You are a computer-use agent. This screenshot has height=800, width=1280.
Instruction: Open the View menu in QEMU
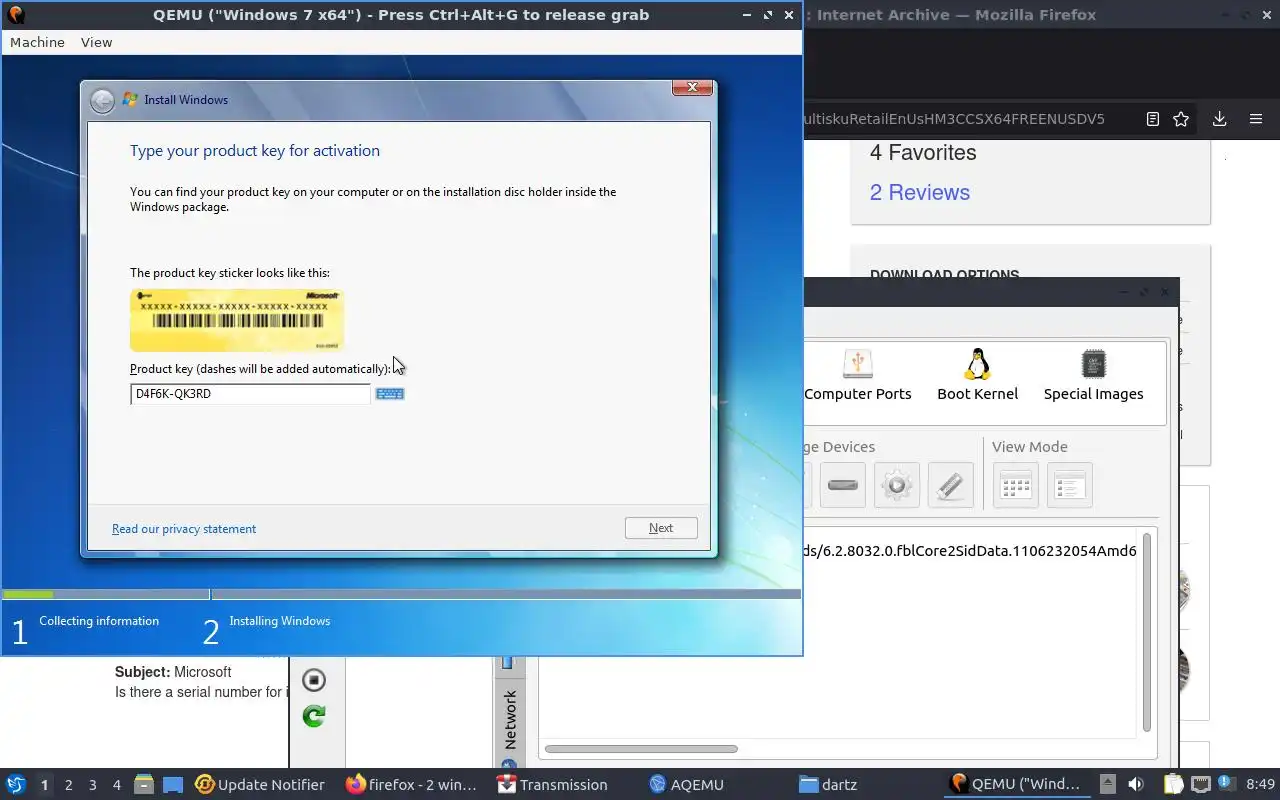96,42
